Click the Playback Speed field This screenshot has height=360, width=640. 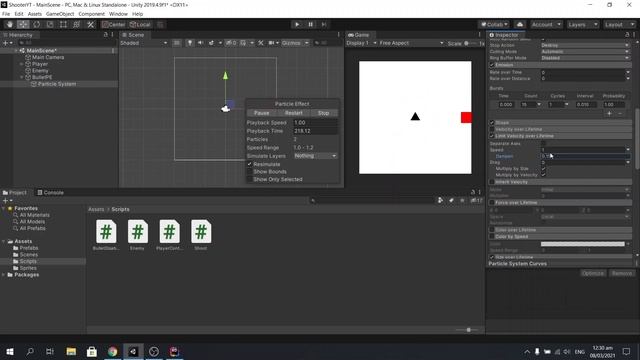(x=316, y=122)
